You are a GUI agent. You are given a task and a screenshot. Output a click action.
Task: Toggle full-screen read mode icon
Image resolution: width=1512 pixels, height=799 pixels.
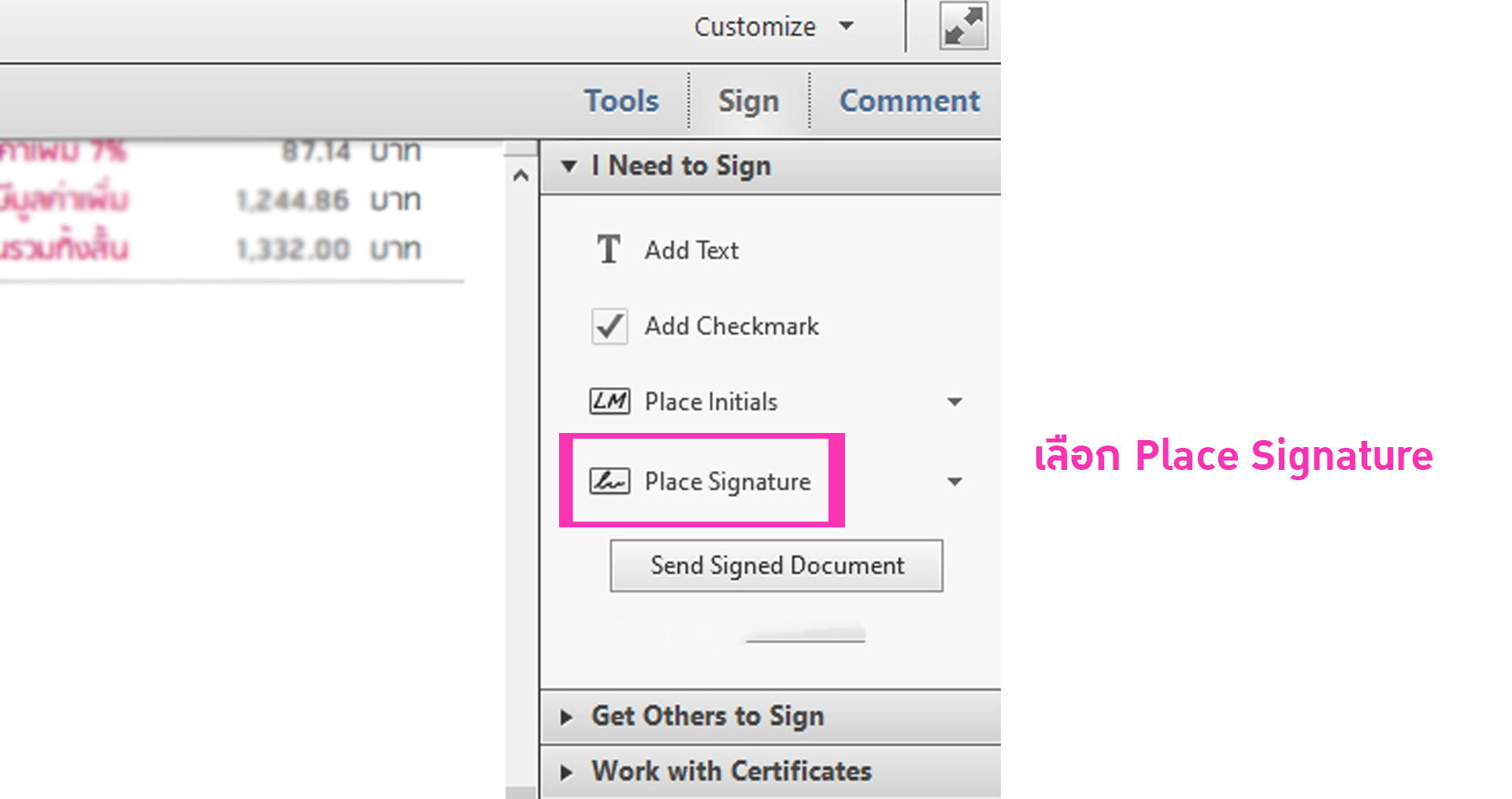963,27
